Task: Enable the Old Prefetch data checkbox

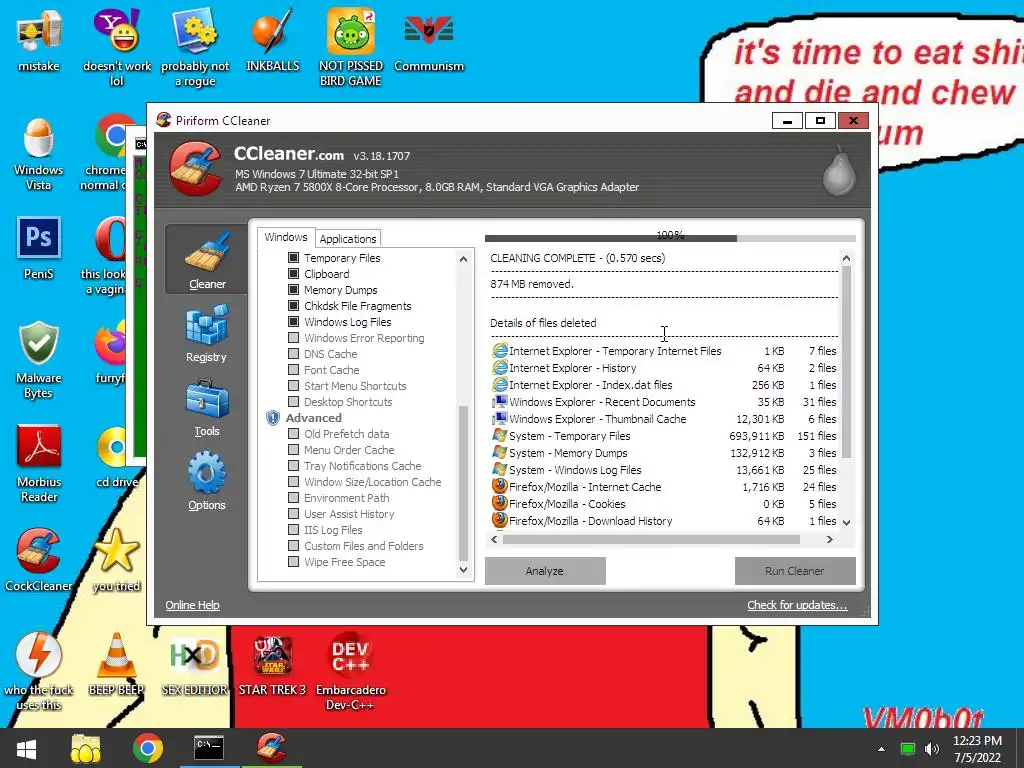Action: 293,434
